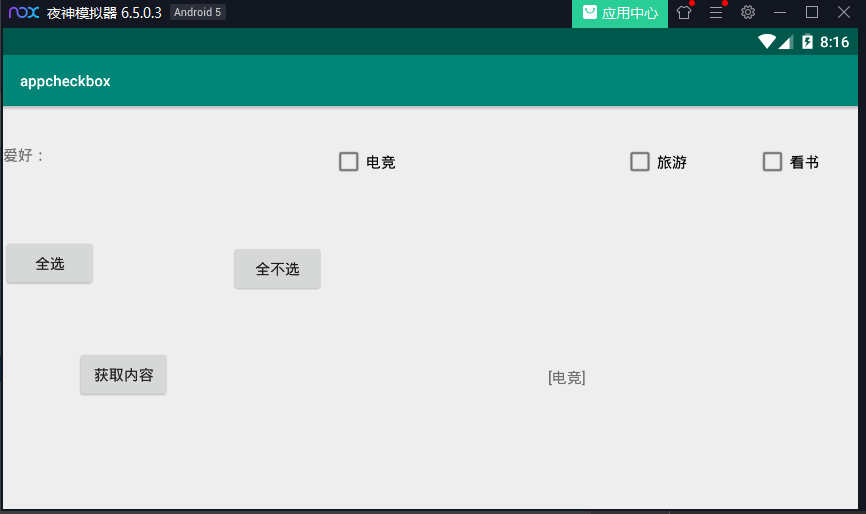Open the 应用中心 app center
This screenshot has width=866, height=514.
point(620,13)
